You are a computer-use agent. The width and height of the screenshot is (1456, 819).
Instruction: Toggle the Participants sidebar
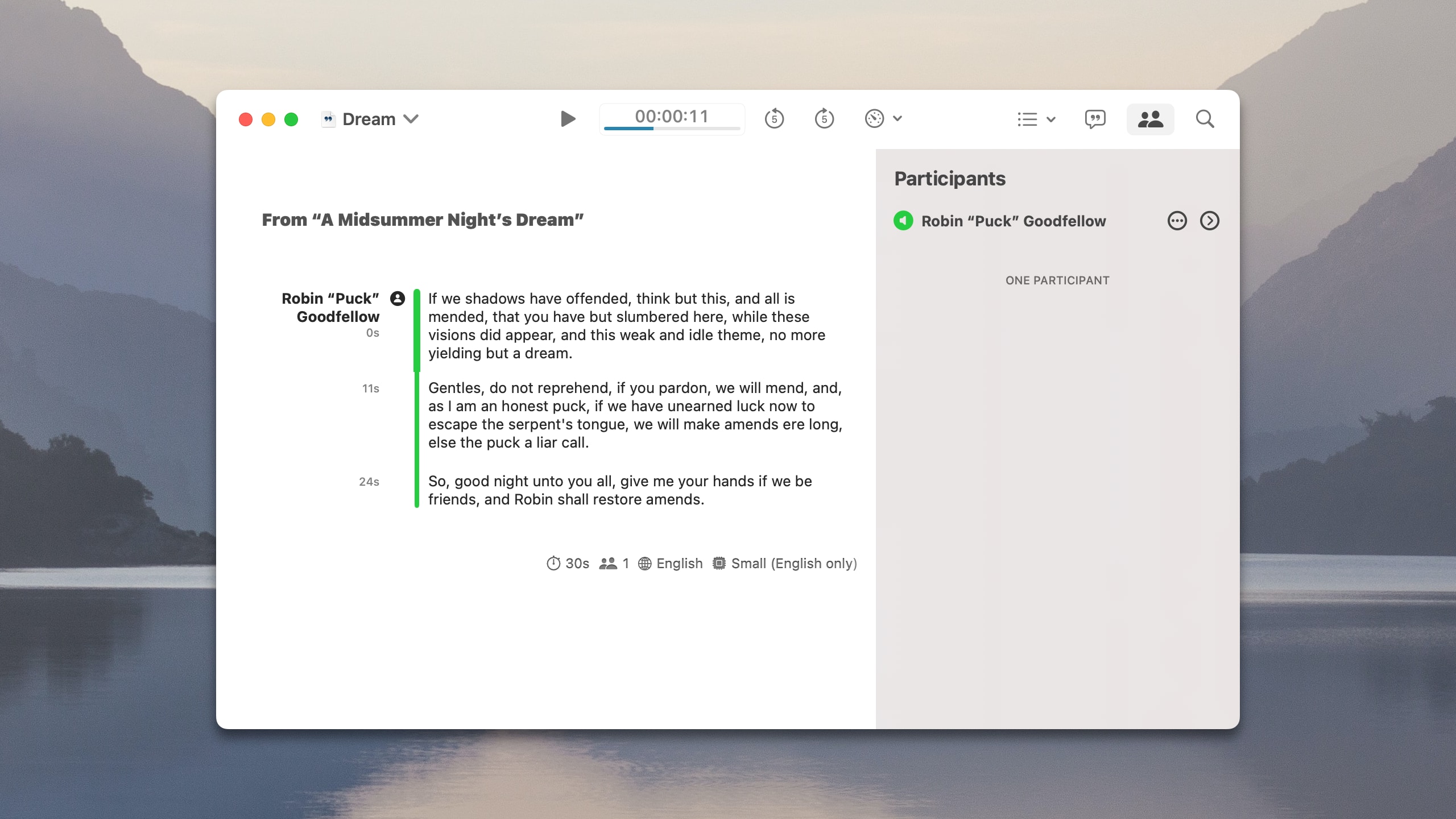(x=1150, y=119)
